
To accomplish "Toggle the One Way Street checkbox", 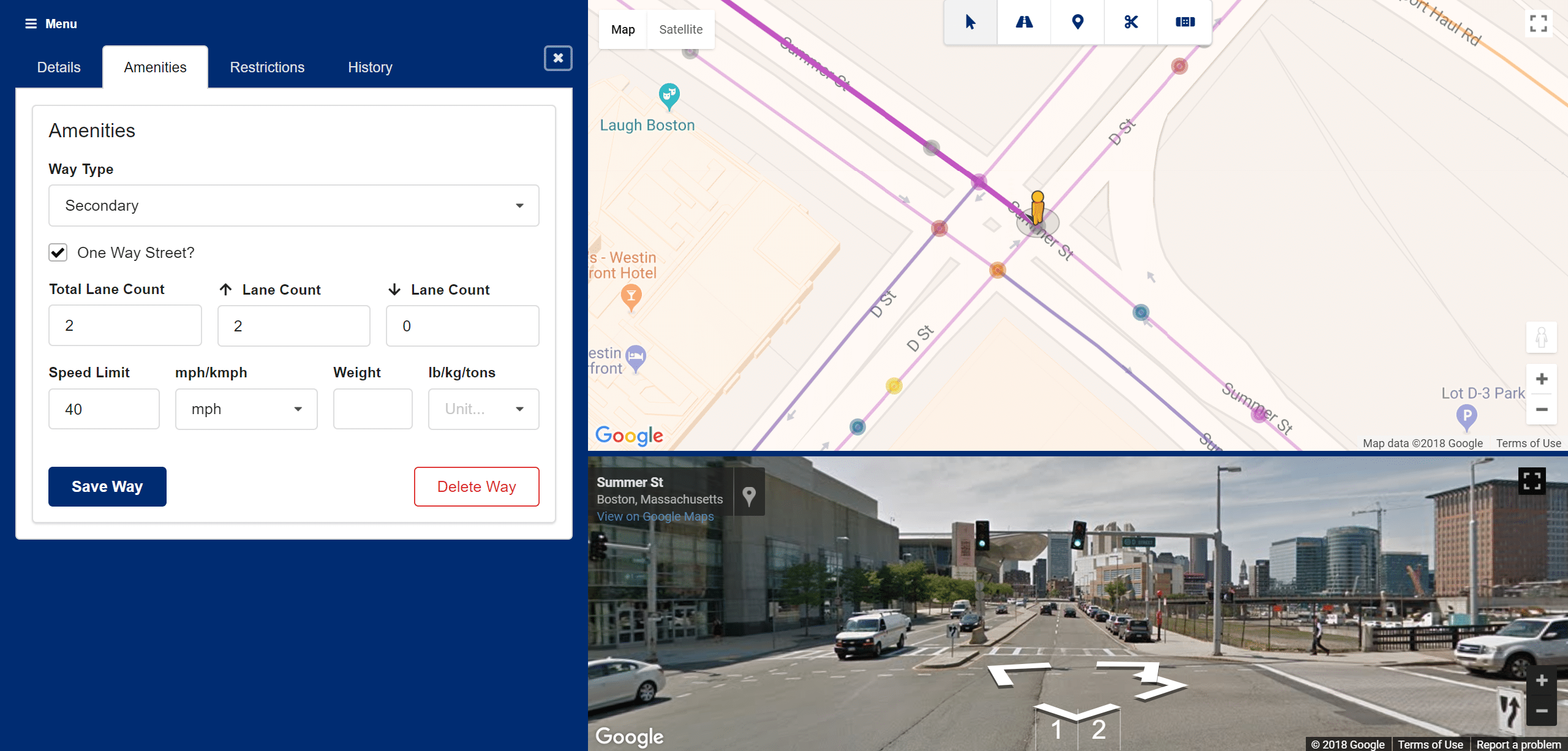I will tap(58, 252).
